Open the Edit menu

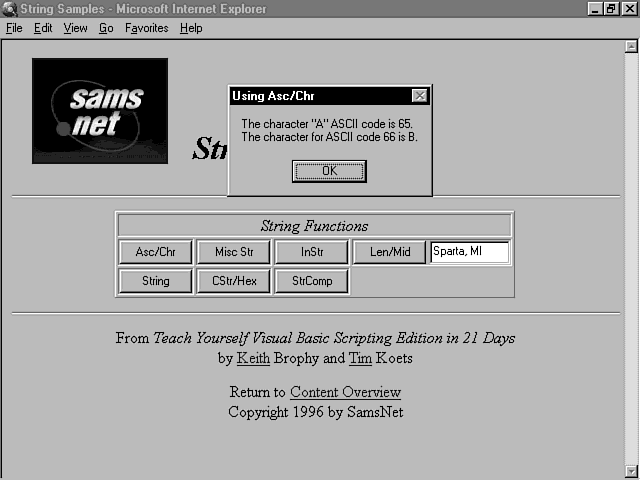coord(43,28)
